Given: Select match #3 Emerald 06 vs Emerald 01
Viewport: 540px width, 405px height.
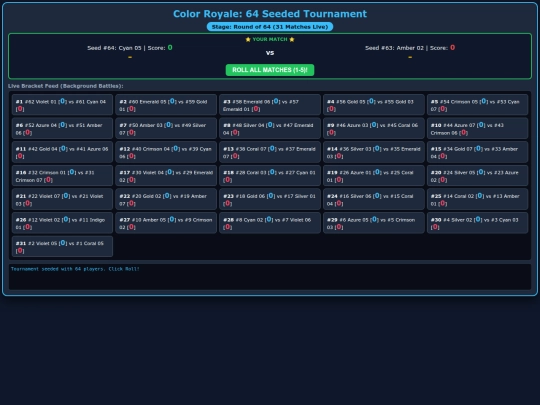Looking at the screenshot, I should click(x=270, y=105).
